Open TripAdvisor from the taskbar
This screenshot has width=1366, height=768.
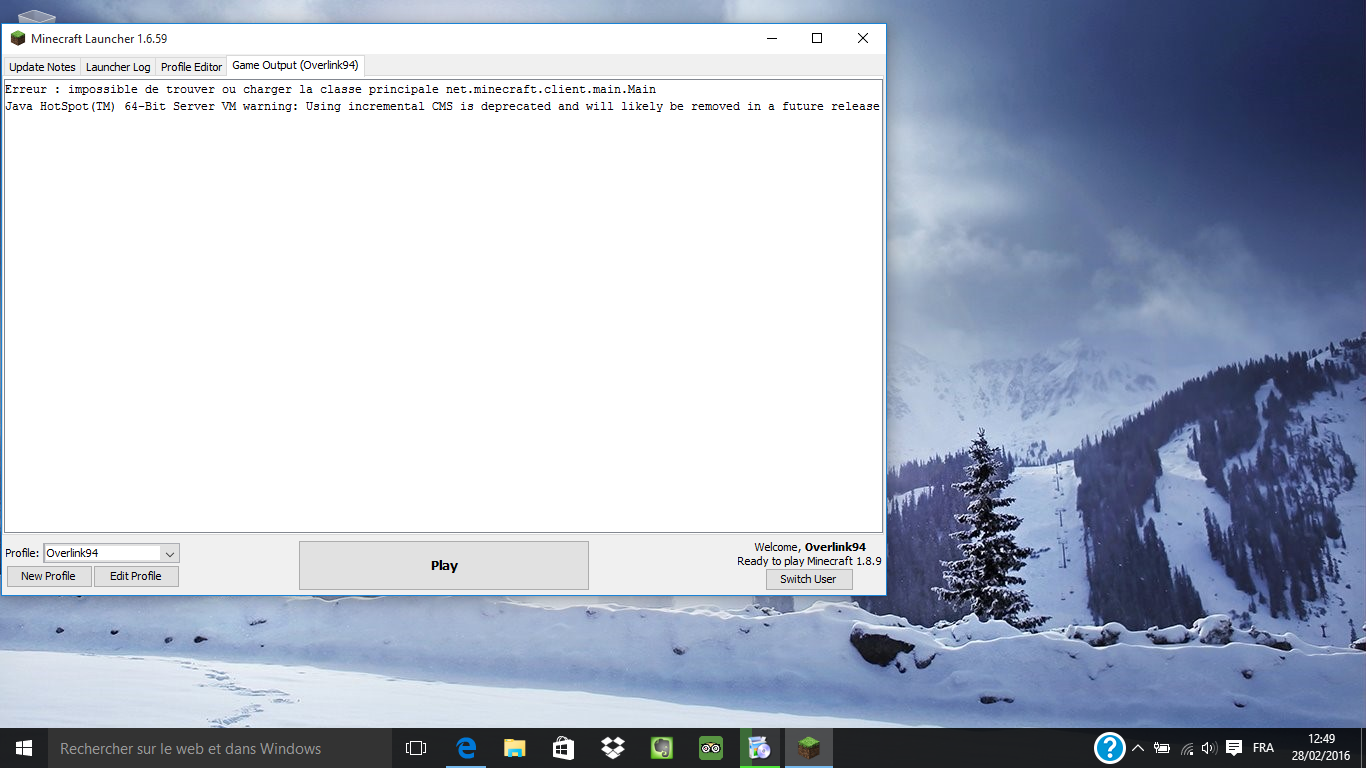point(710,748)
